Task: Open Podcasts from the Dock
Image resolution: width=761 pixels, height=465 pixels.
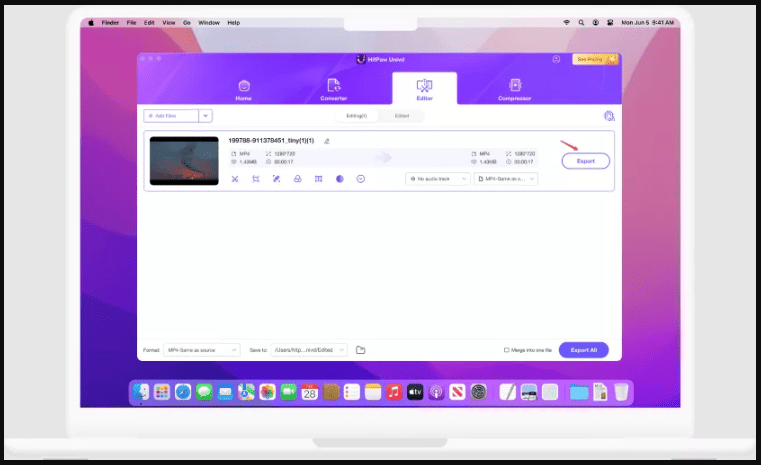Action: click(x=436, y=392)
